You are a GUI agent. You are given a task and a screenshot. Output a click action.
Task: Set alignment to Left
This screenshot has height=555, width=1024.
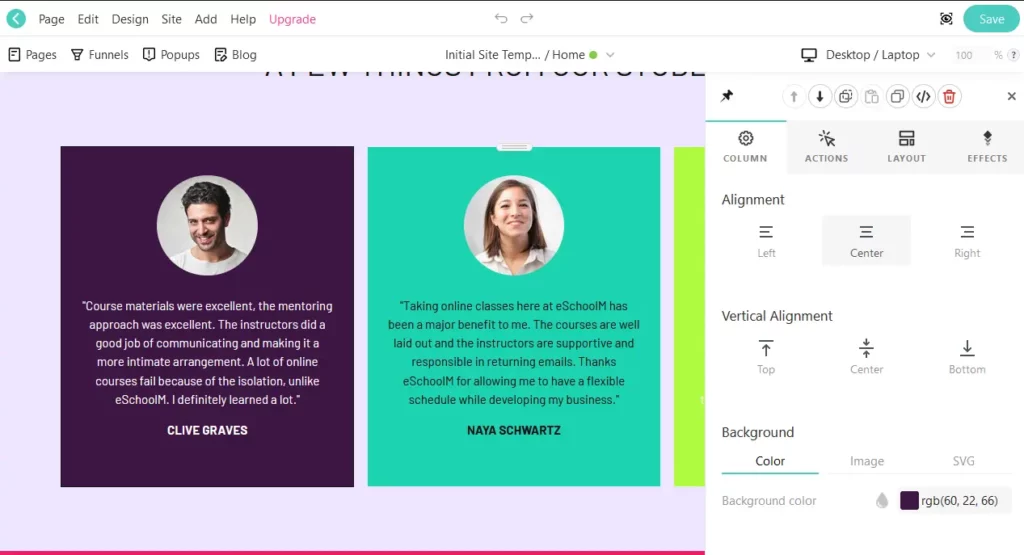[766, 241]
